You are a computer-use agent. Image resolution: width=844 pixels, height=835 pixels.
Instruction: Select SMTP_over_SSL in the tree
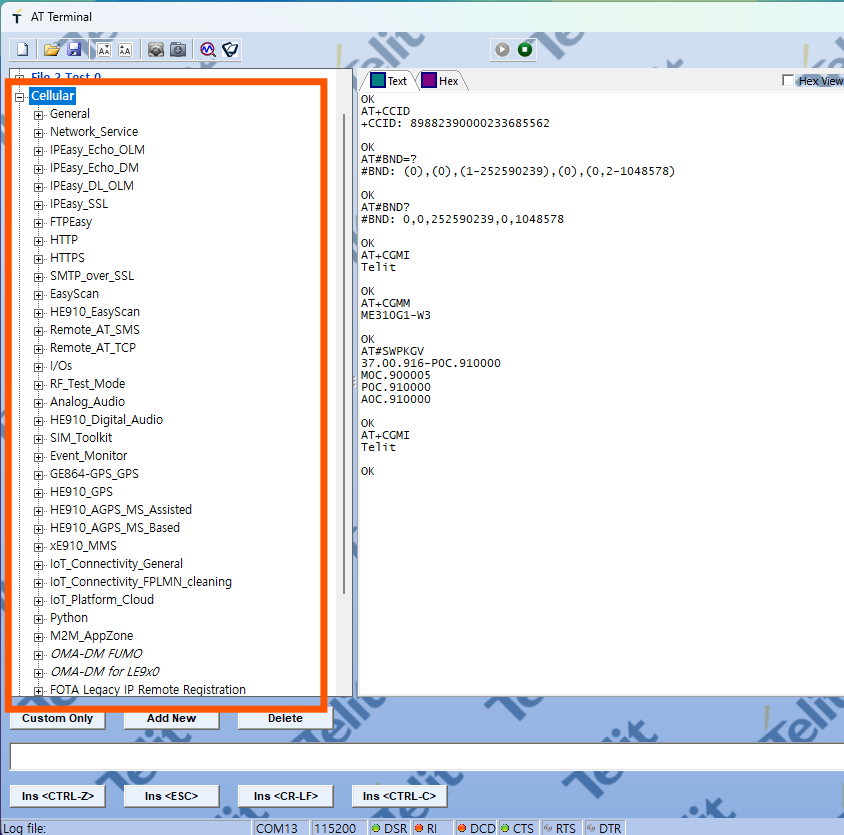92,276
